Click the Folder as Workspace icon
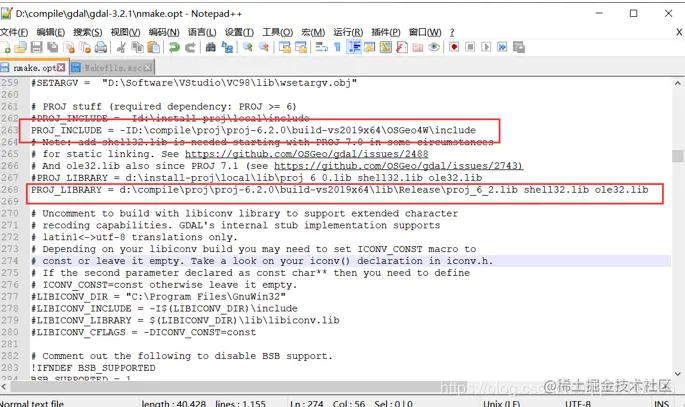The width and height of the screenshot is (685, 407). point(418,47)
